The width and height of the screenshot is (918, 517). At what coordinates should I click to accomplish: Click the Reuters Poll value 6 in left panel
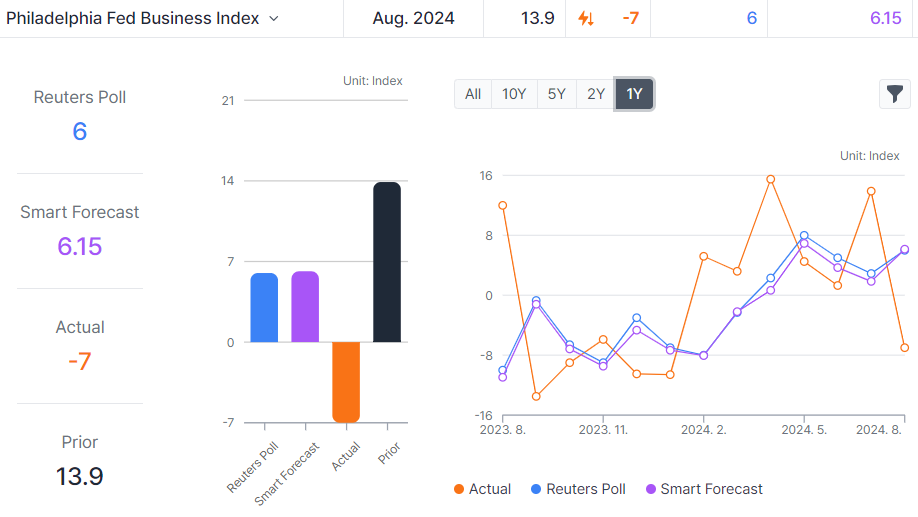click(x=80, y=131)
